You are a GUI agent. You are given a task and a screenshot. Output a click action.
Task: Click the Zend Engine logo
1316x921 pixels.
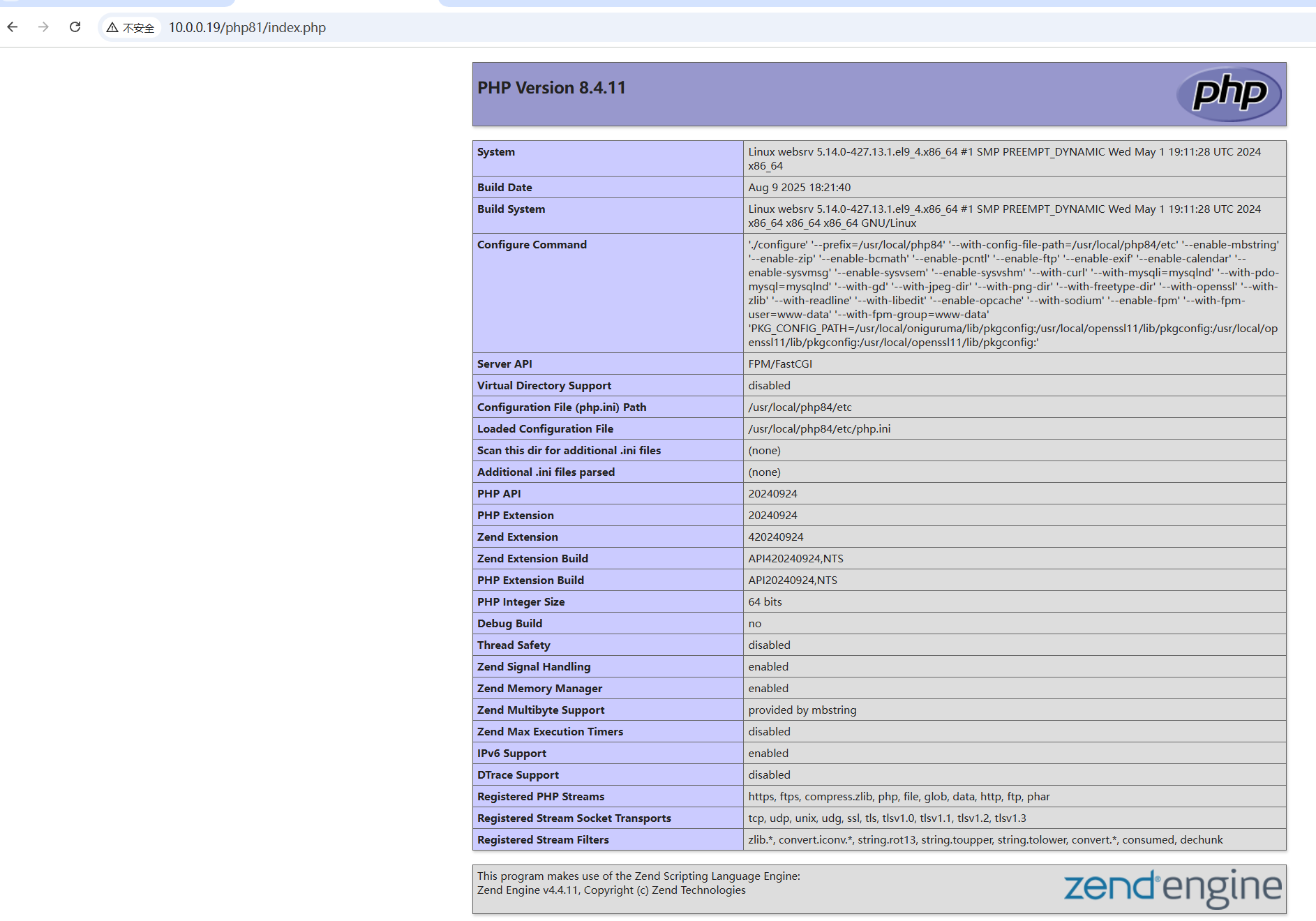(x=1172, y=888)
